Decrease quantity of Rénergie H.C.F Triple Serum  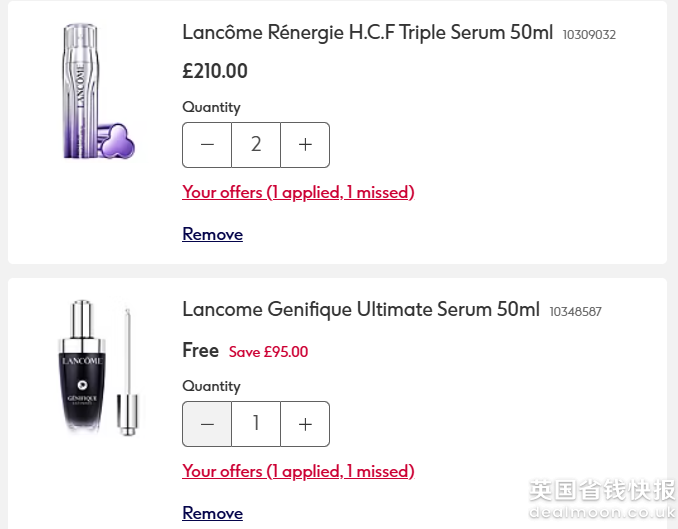click(207, 145)
